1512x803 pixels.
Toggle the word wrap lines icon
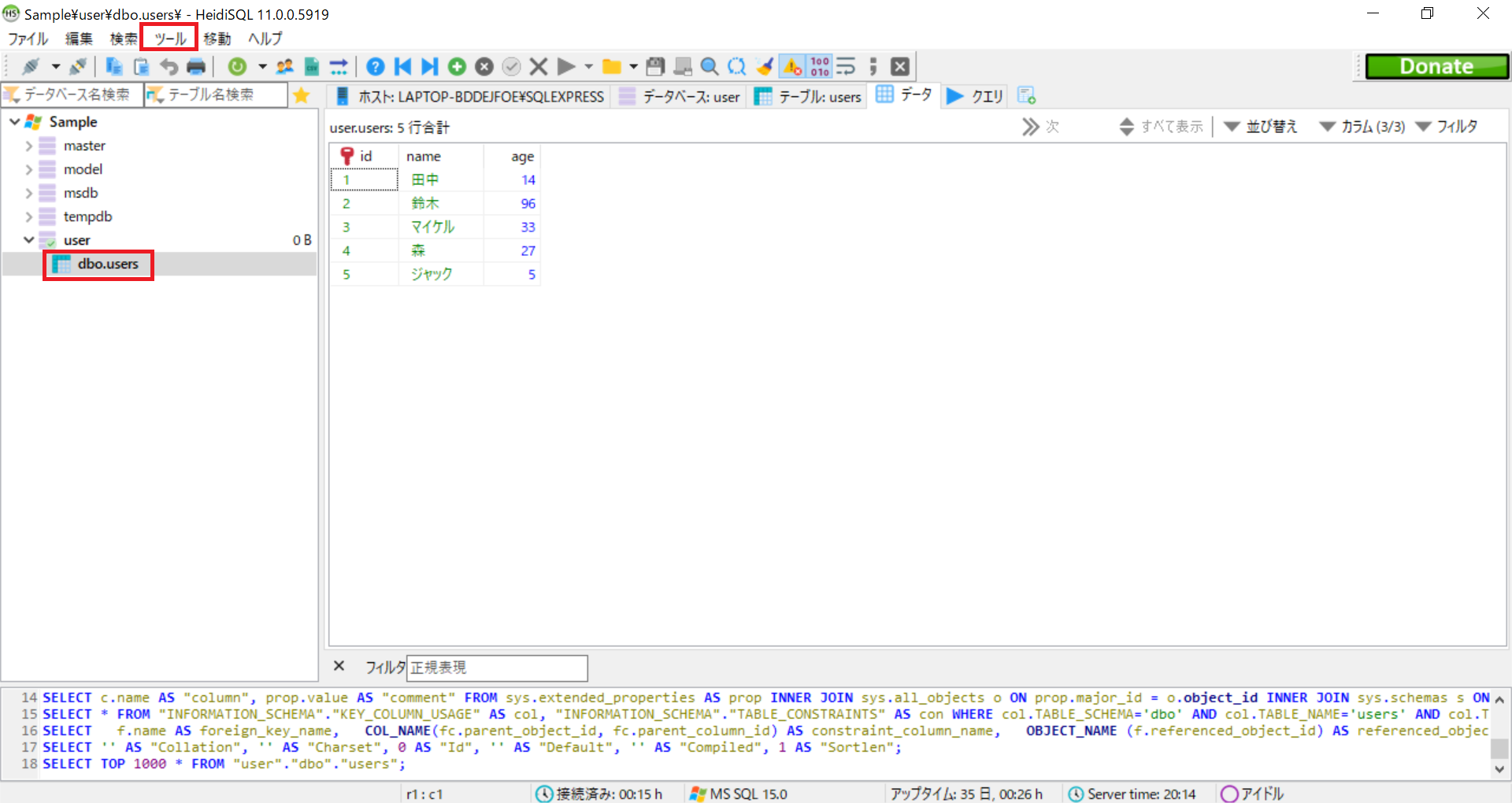coord(846,67)
